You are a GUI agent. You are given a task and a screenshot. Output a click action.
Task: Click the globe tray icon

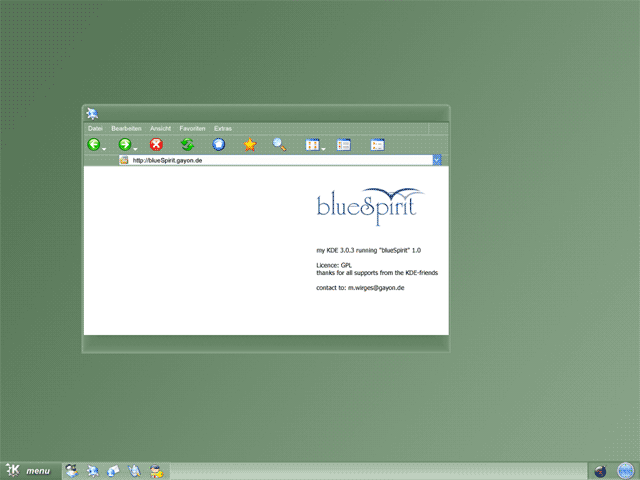tap(625, 471)
